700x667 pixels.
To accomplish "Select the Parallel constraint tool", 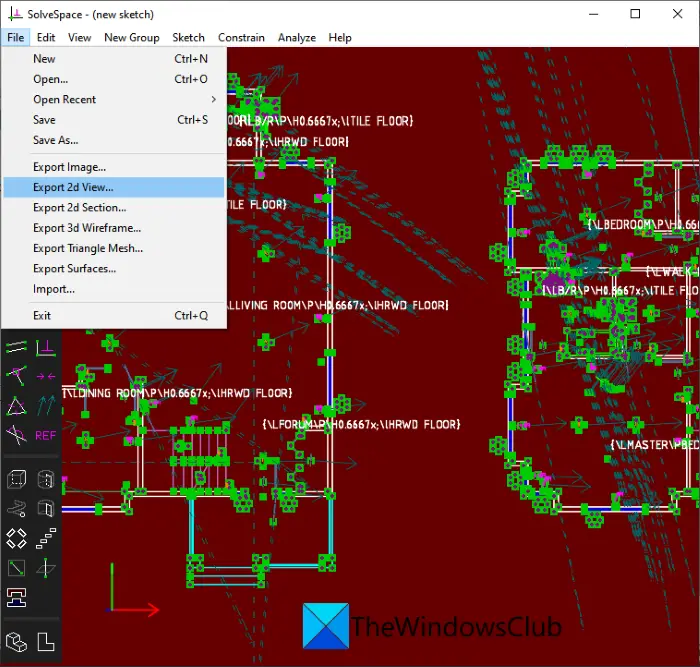I will [x=17, y=347].
